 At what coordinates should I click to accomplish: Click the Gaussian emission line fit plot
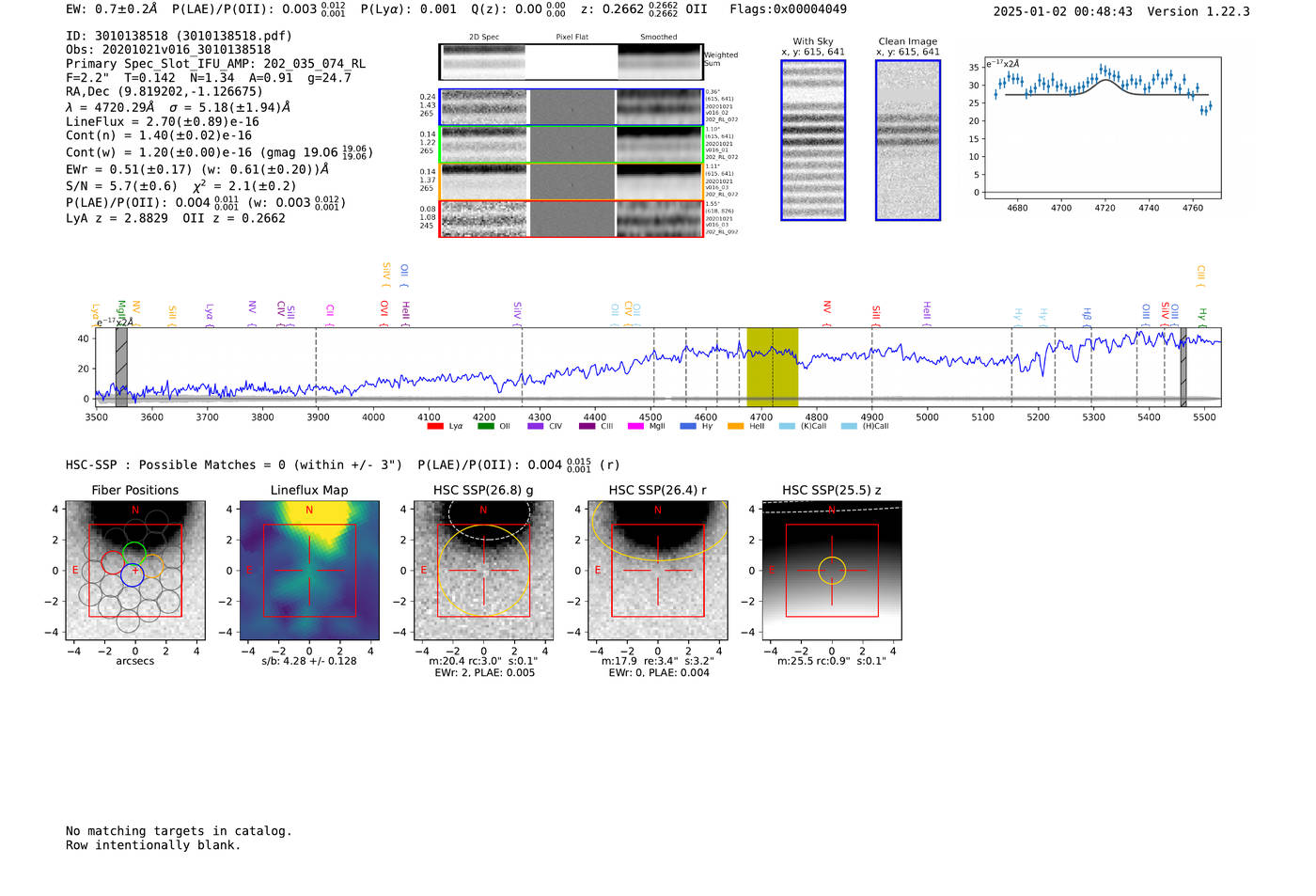(1102, 128)
